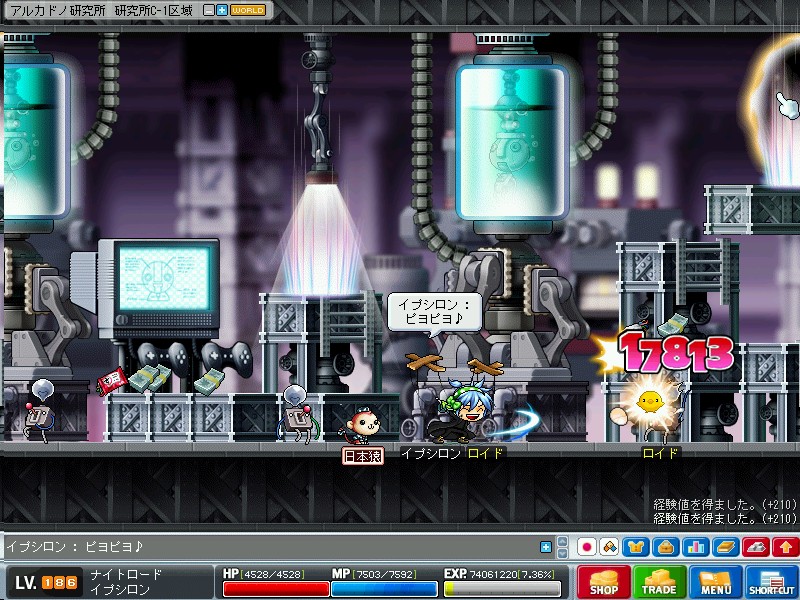800x600 pixels.
Task: Click the white glove pointer cursor icon
Action: 788,105
